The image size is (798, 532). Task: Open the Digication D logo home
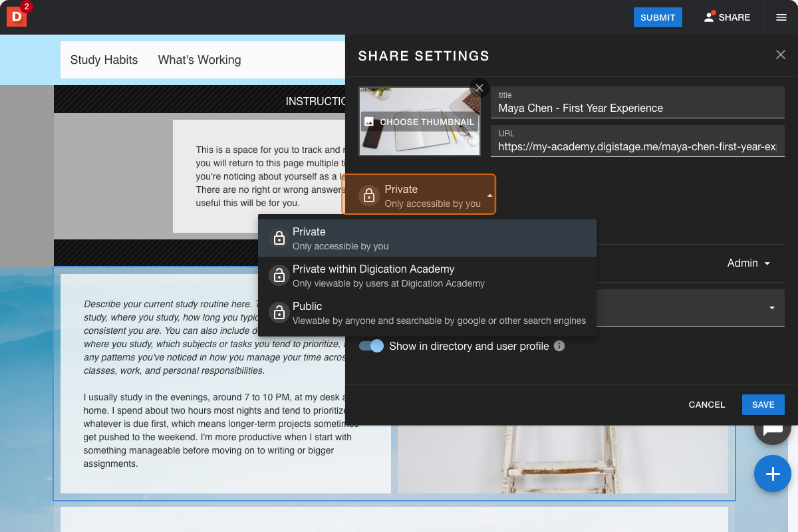pyautogui.click(x=16, y=16)
